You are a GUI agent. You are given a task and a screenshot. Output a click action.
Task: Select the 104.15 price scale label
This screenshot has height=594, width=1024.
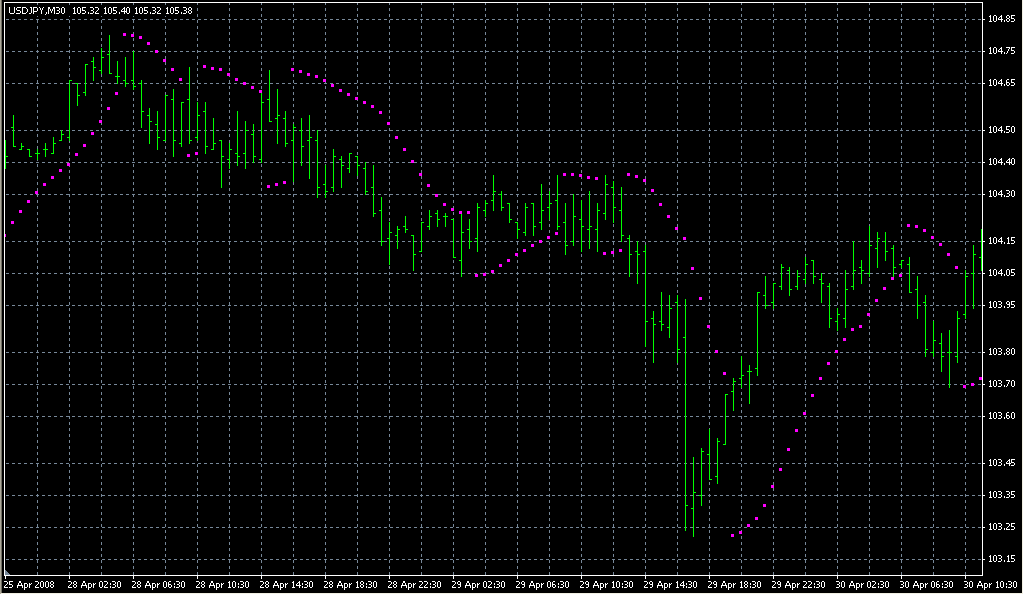(1001, 241)
